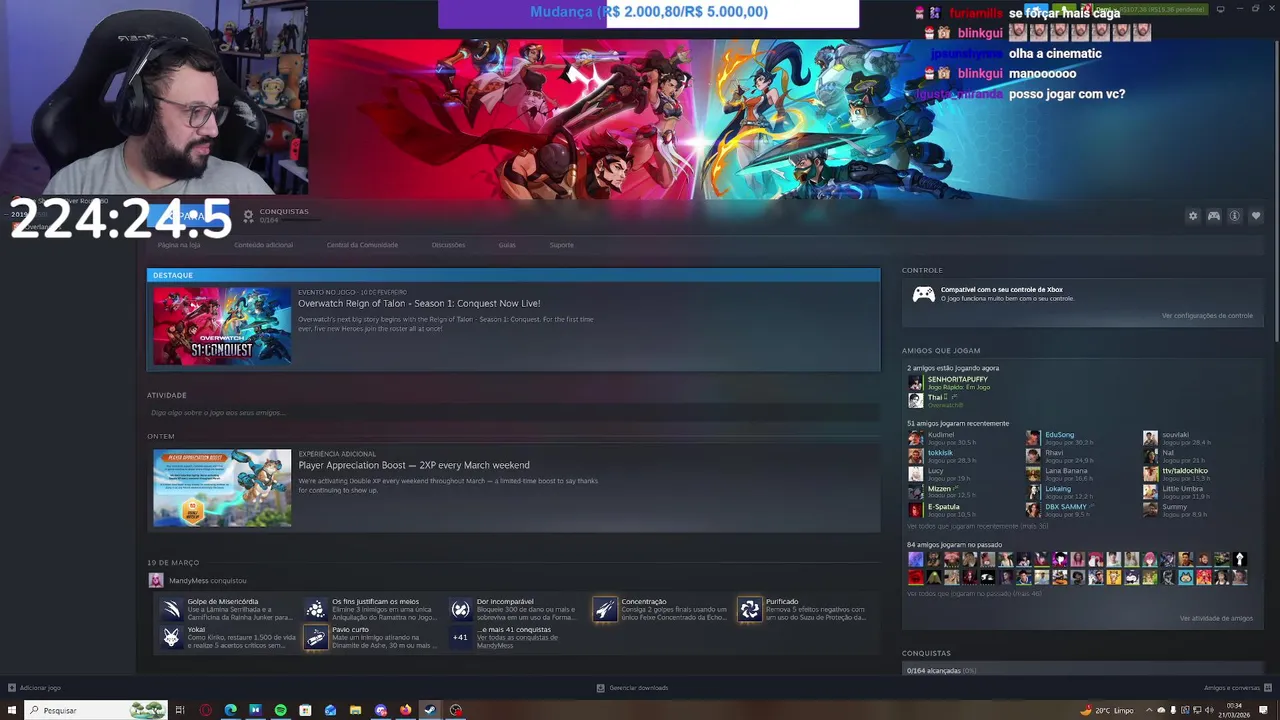Click the controller icon in game header
Image resolution: width=1280 pixels, height=720 pixels.
click(1214, 216)
